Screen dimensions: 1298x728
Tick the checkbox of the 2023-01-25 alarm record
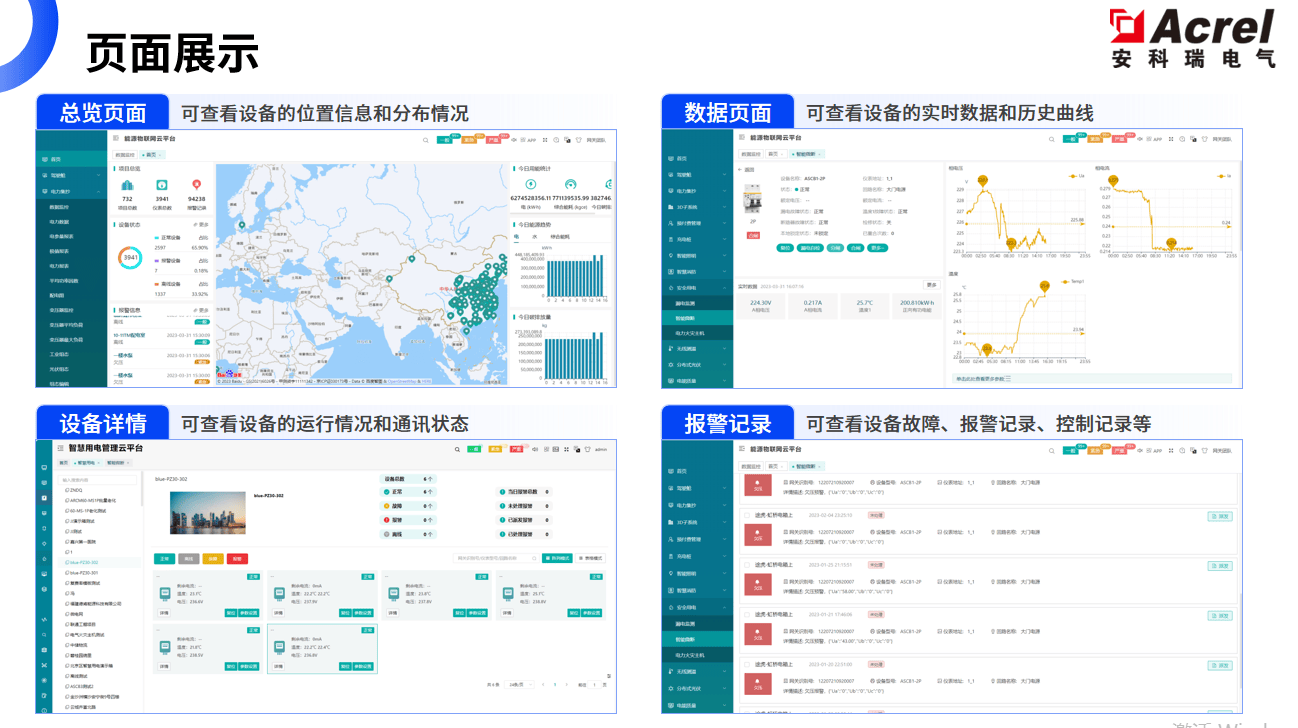tap(746, 564)
